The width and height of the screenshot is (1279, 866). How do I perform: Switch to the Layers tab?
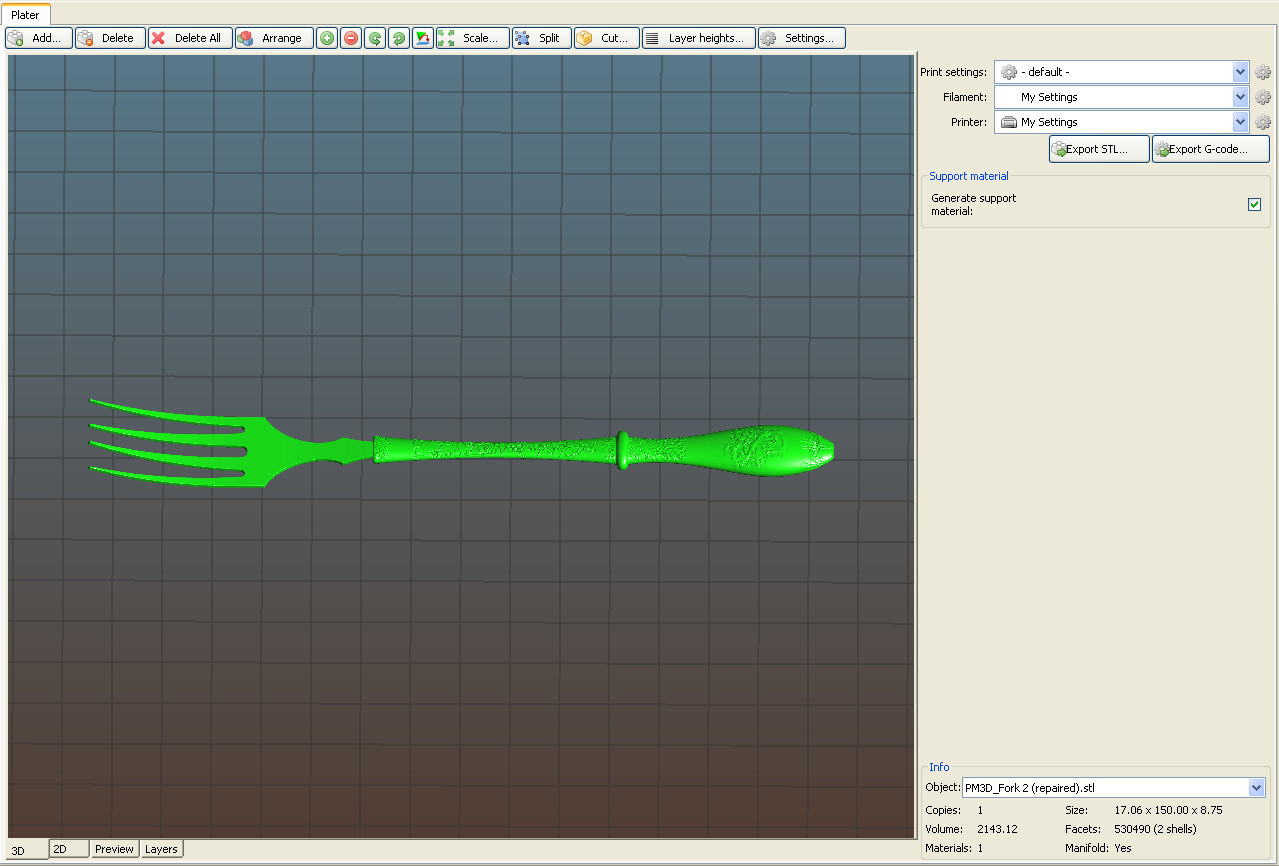click(161, 848)
